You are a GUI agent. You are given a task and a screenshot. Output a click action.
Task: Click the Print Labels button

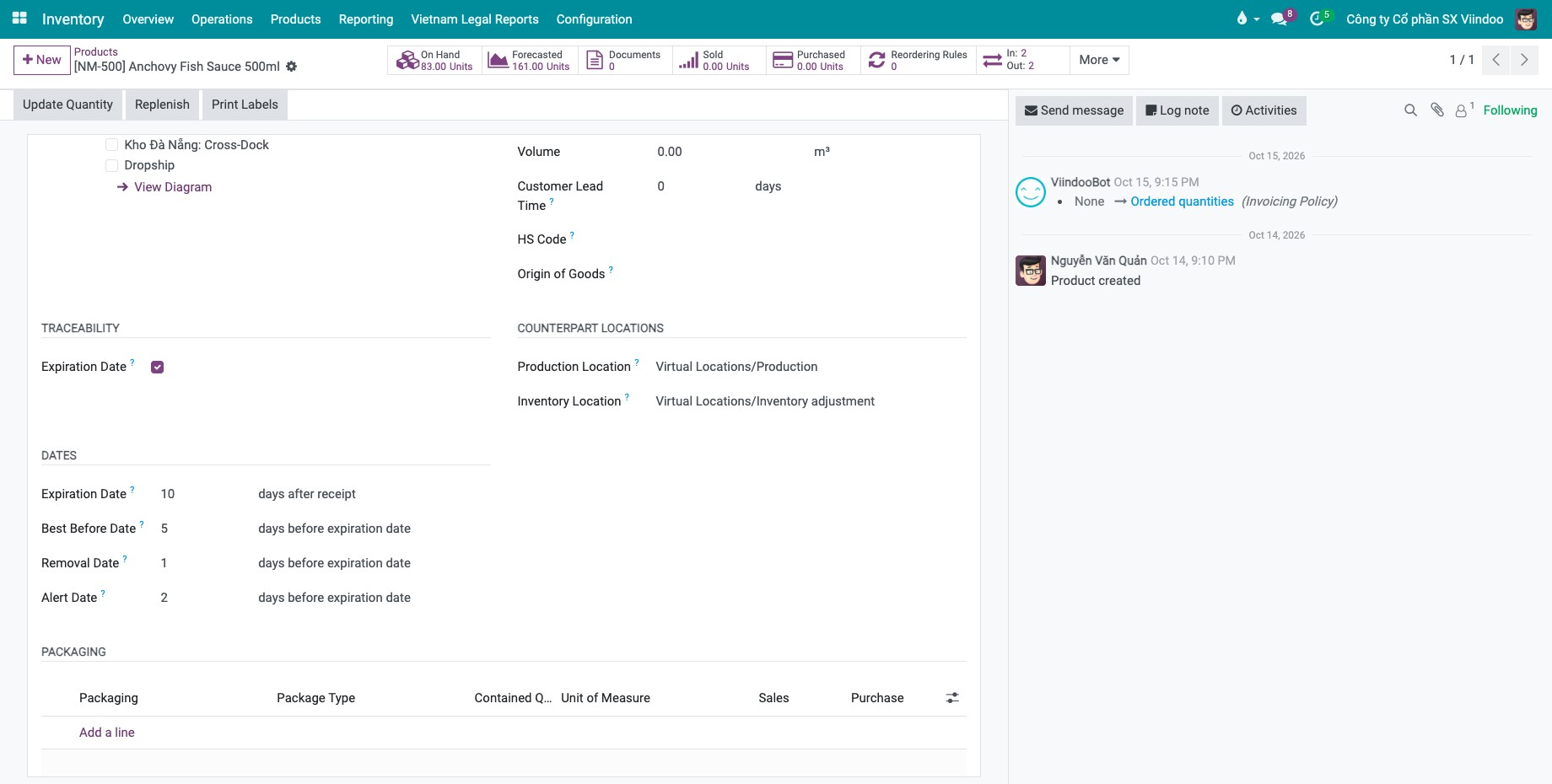pos(245,105)
